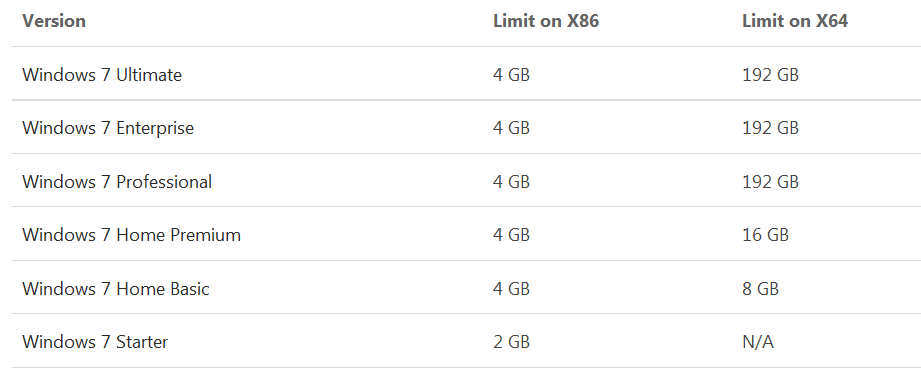Select the Windows 7 Ultimate cell
The height and width of the screenshot is (387, 921).
[x=102, y=75]
